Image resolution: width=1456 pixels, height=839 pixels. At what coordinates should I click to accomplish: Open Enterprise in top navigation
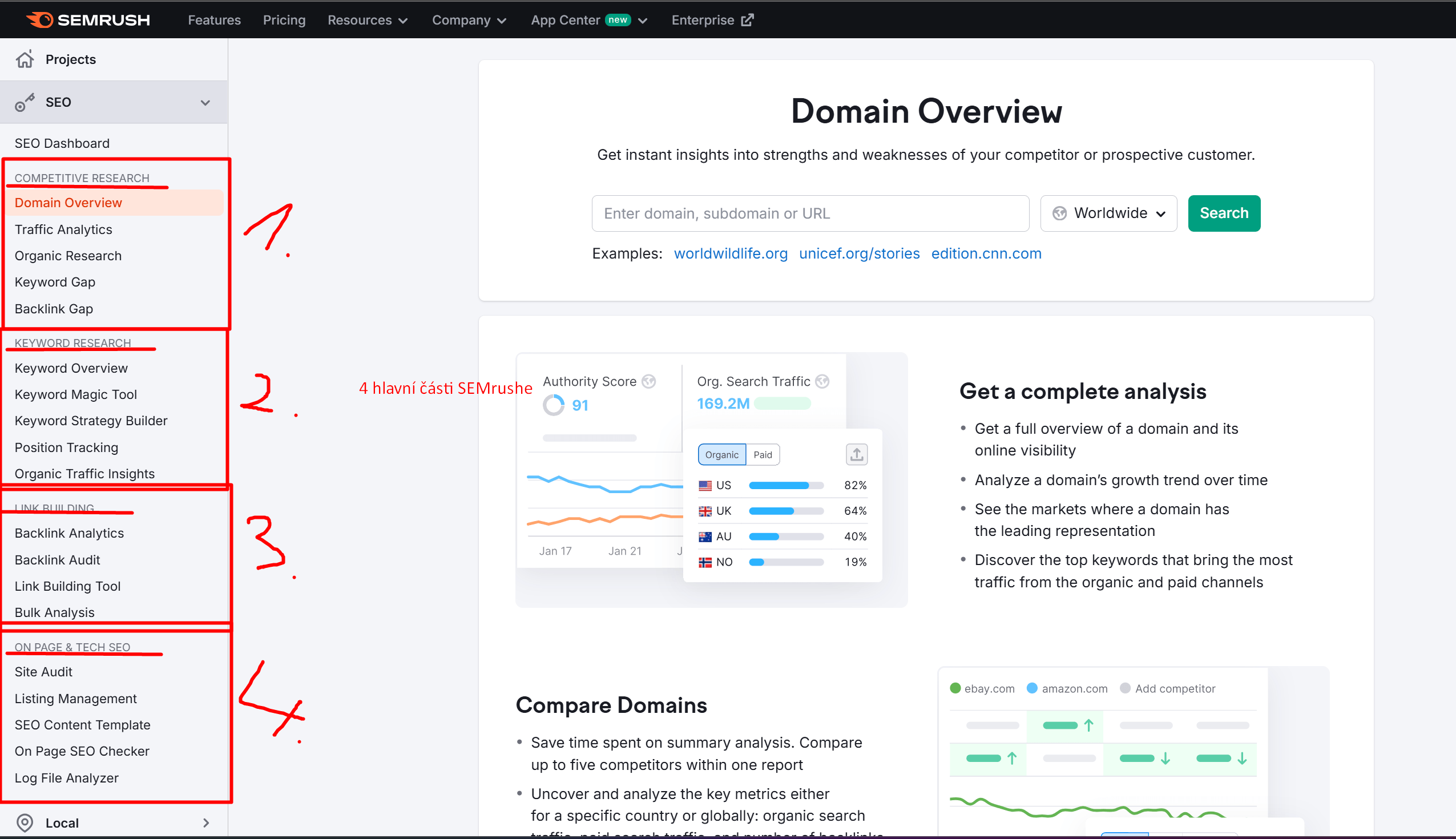point(712,20)
